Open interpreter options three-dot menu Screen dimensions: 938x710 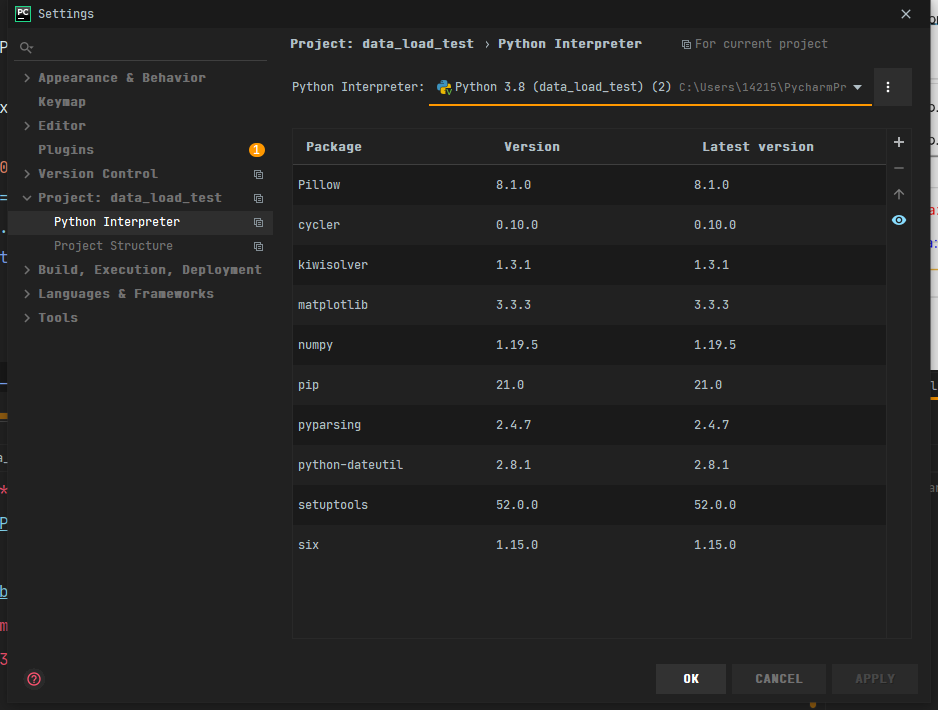[888, 87]
